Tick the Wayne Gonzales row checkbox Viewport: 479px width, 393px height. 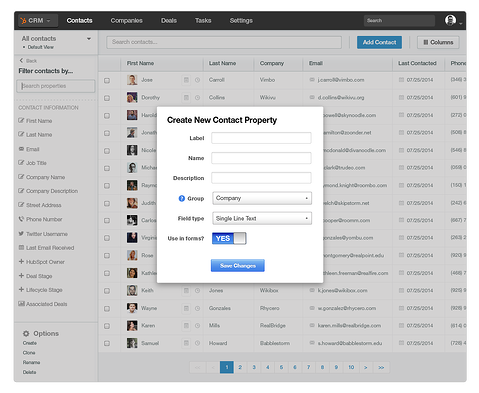pyautogui.click(x=107, y=309)
